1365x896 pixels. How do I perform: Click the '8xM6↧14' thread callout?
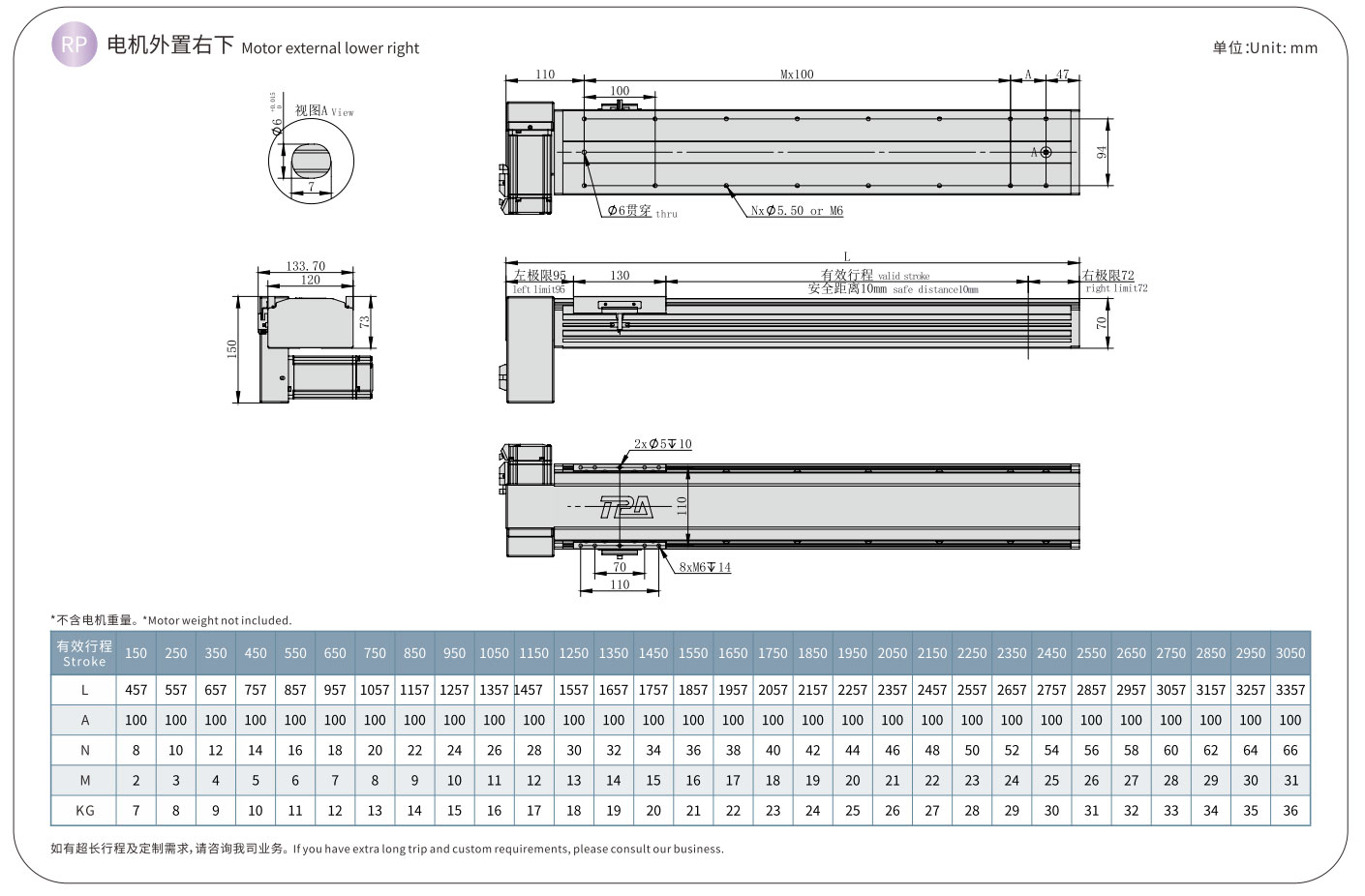705,567
